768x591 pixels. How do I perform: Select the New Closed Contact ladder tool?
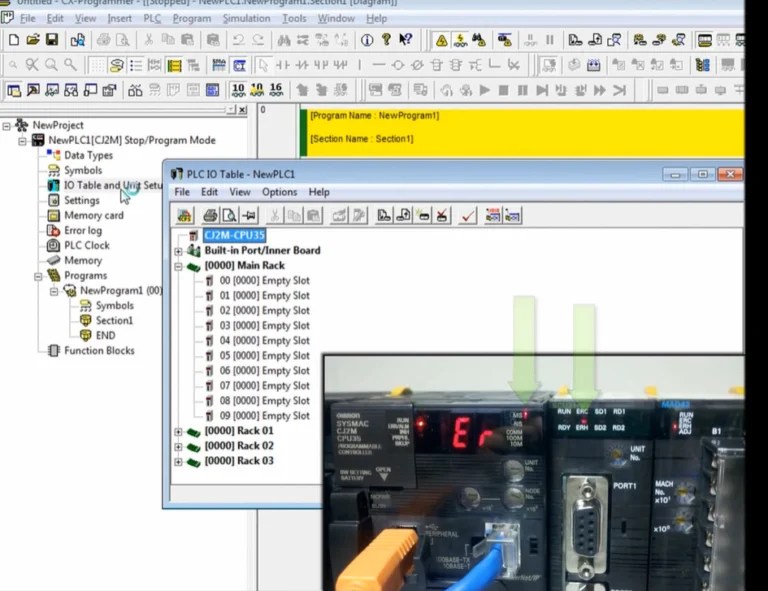pos(302,65)
